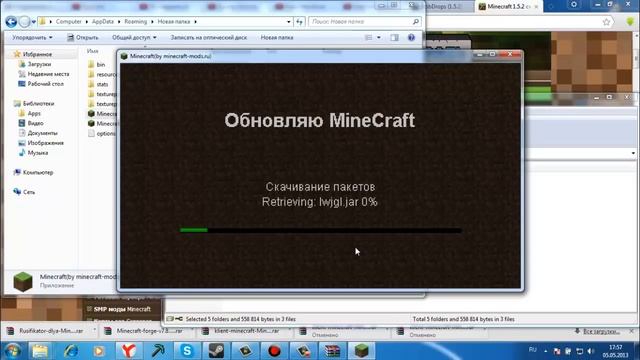This screenshot has height=360, width=640.
Task: Open Explorer help via question mark icon
Action: point(411,38)
